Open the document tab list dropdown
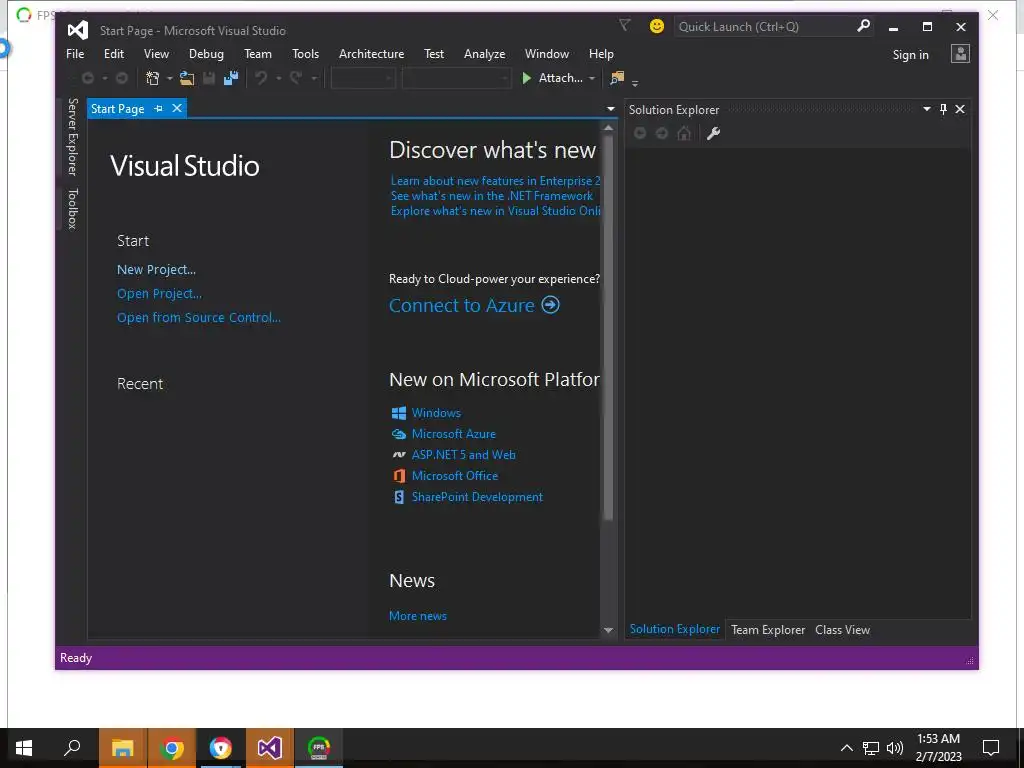Viewport: 1024px width, 768px height. [x=611, y=109]
